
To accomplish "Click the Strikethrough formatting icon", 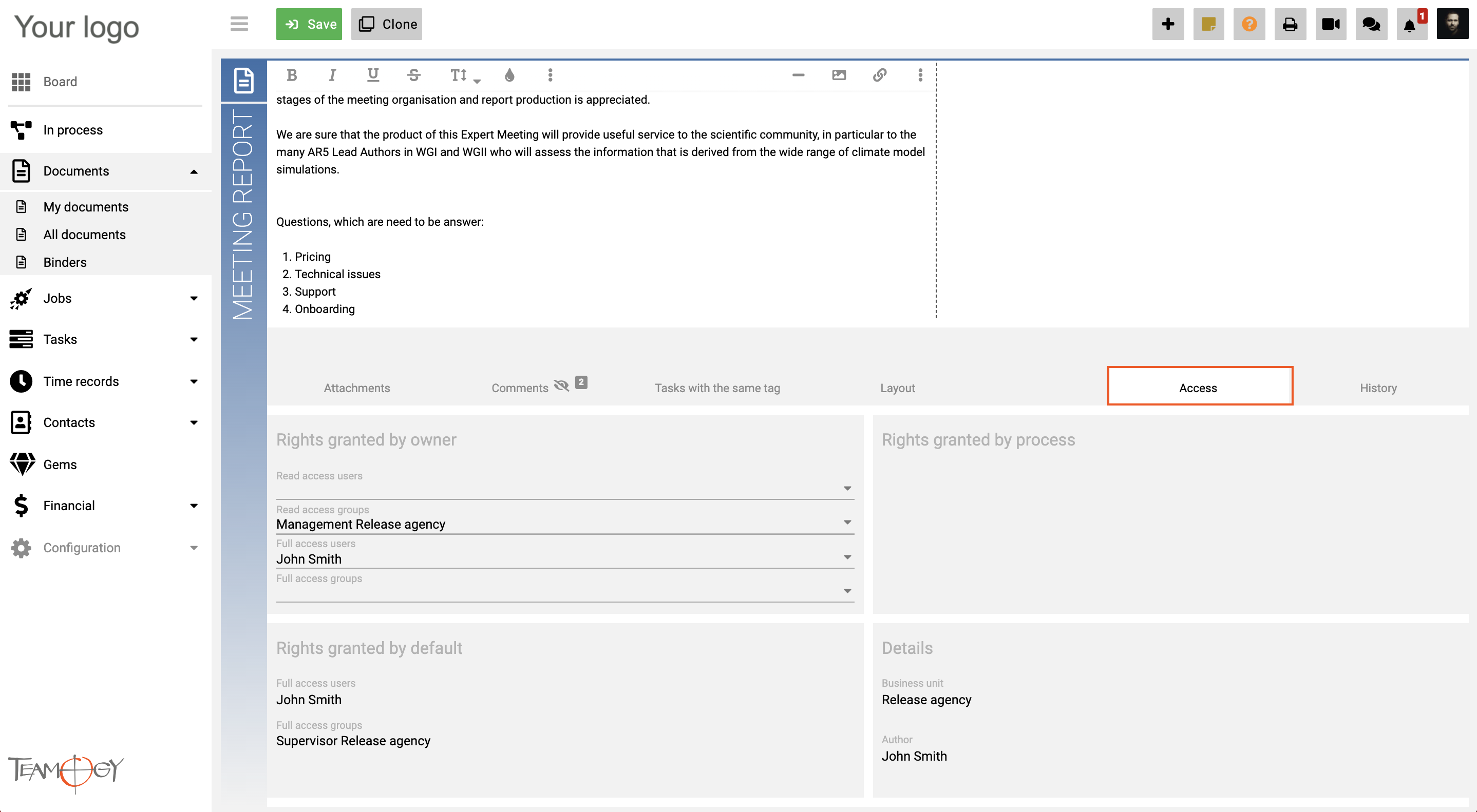I will (x=413, y=75).
